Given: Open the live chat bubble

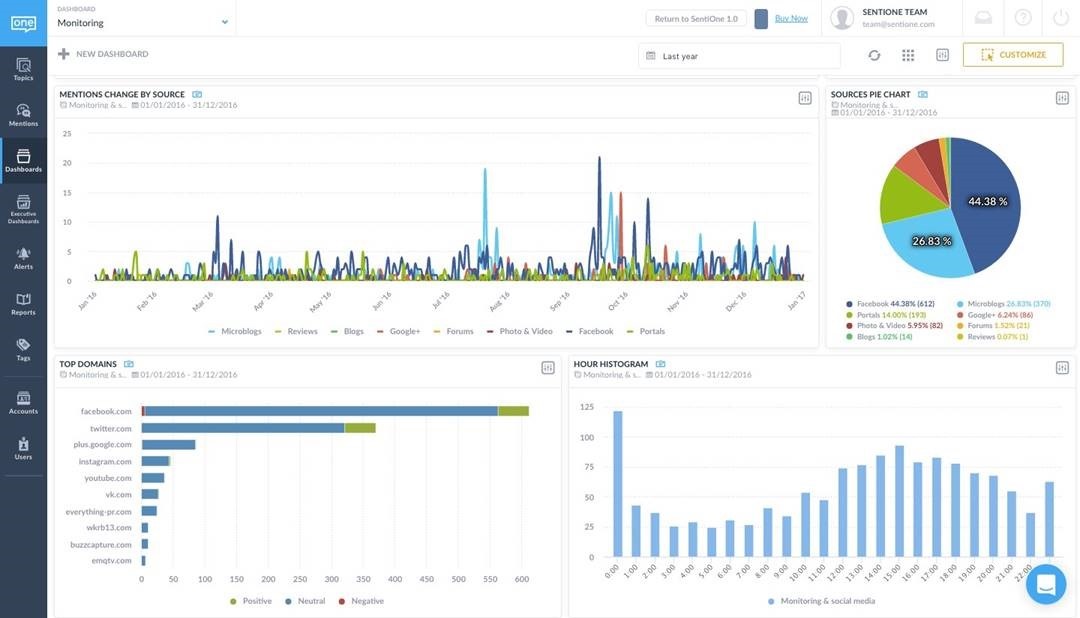Looking at the screenshot, I should pyautogui.click(x=1045, y=585).
